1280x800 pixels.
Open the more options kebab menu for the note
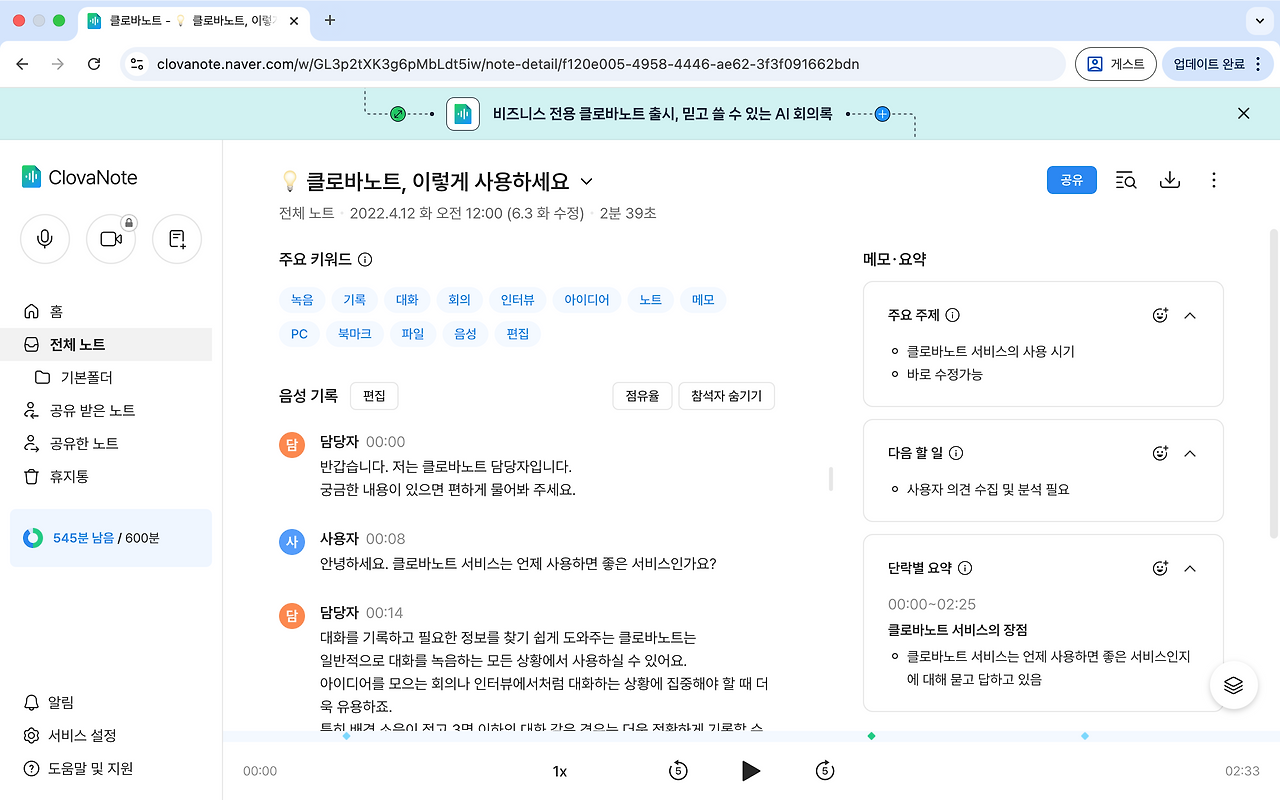[1214, 180]
